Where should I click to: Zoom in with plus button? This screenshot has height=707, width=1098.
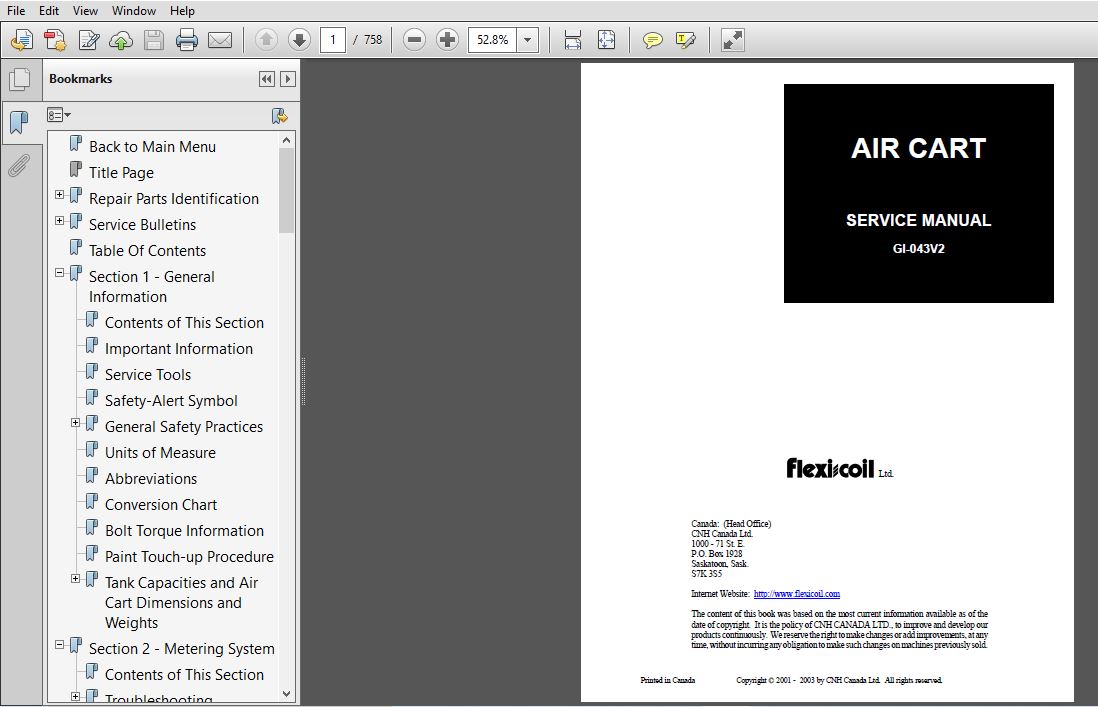tap(447, 40)
